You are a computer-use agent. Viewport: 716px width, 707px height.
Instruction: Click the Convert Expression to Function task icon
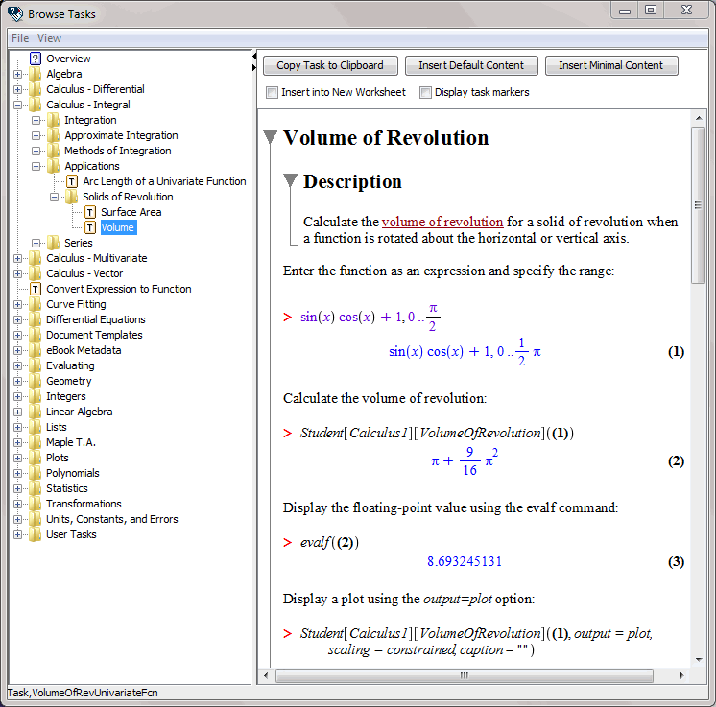tap(36, 289)
